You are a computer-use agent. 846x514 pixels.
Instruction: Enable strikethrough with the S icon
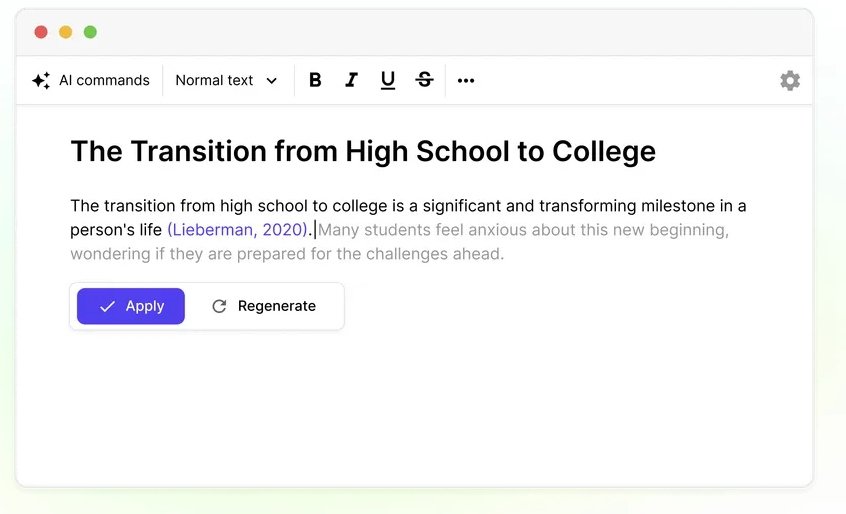(x=425, y=80)
